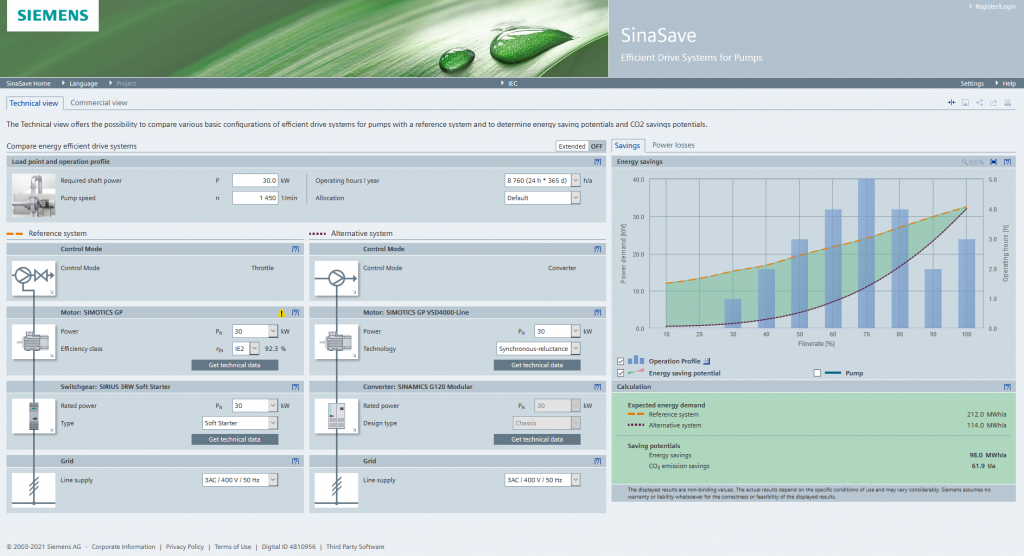The image size is (1024, 556).
Task: Click the Pump speed input field
Action: click(x=255, y=198)
